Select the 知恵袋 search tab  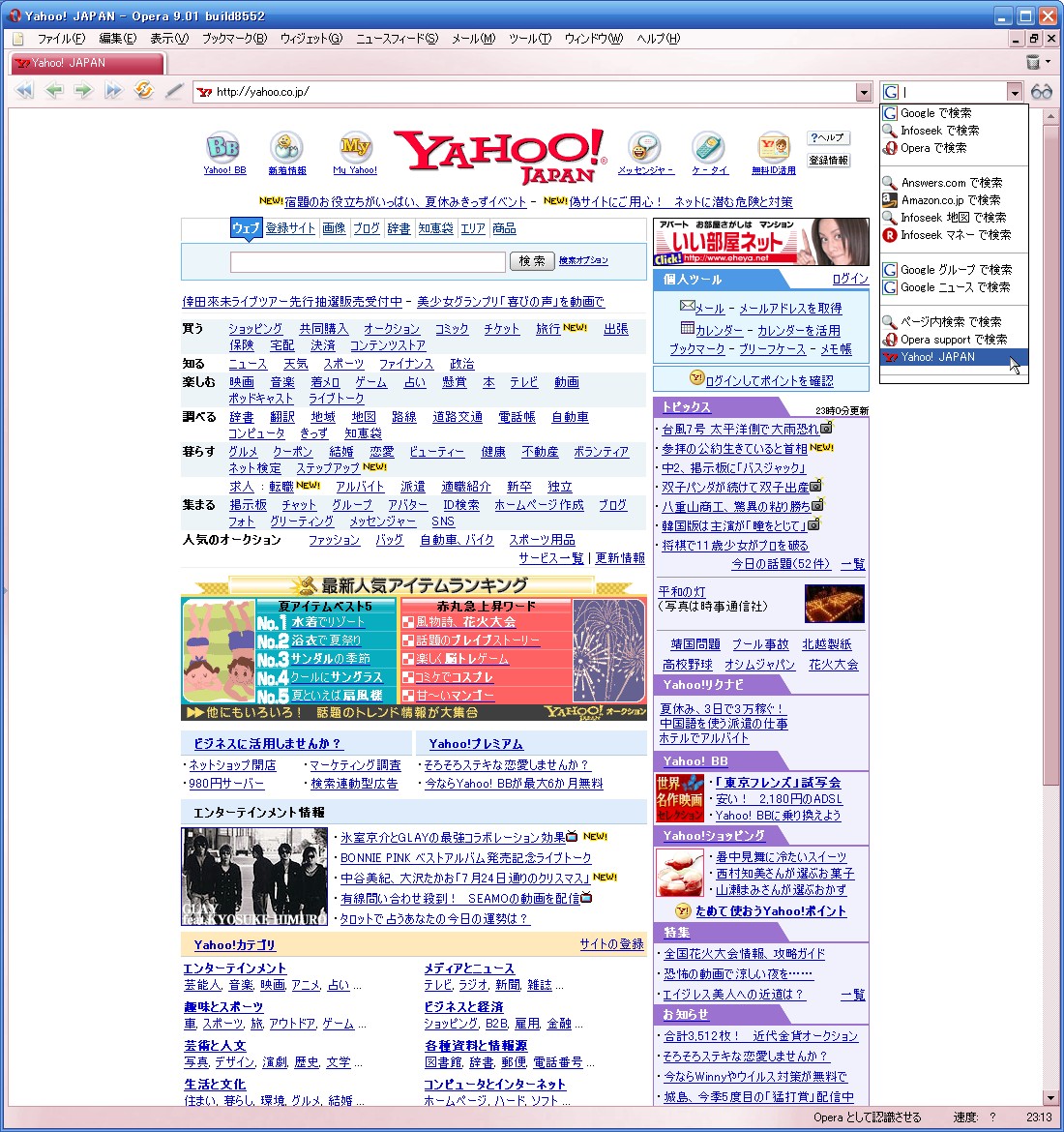tap(436, 228)
